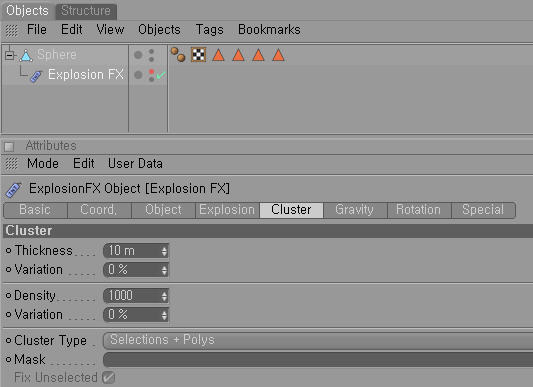Collapse the Sphere object tree
Viewport: 533px width, 387px height.
(x=10, y=55)
